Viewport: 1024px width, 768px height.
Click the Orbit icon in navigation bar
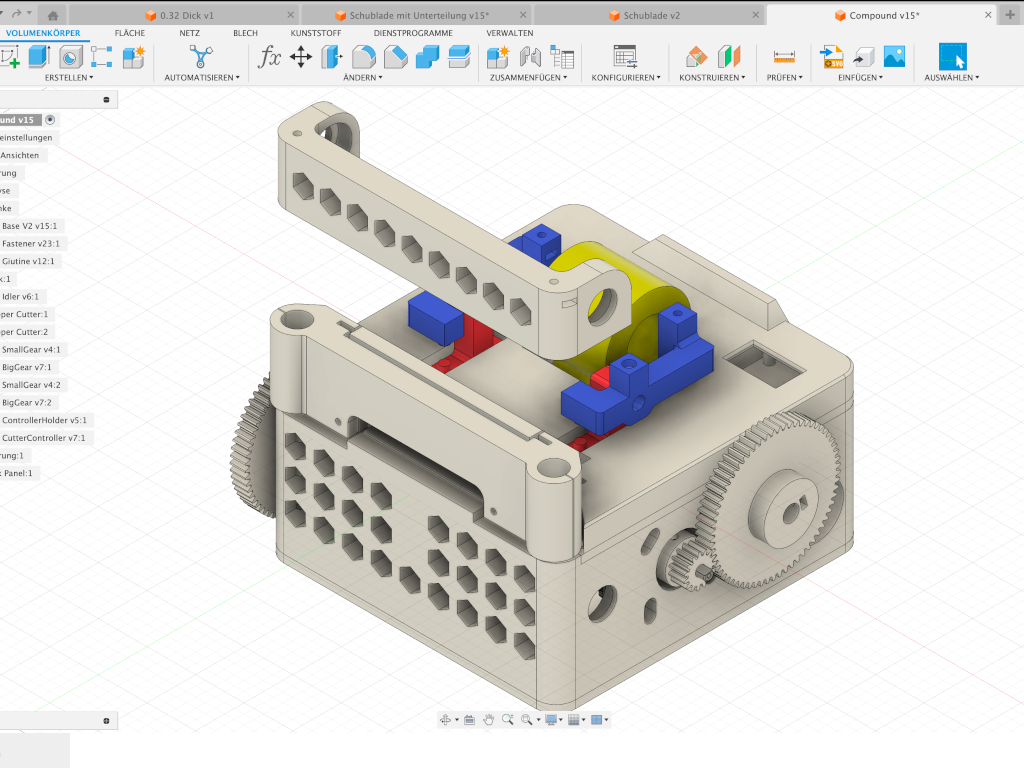(x=445, y=720)
